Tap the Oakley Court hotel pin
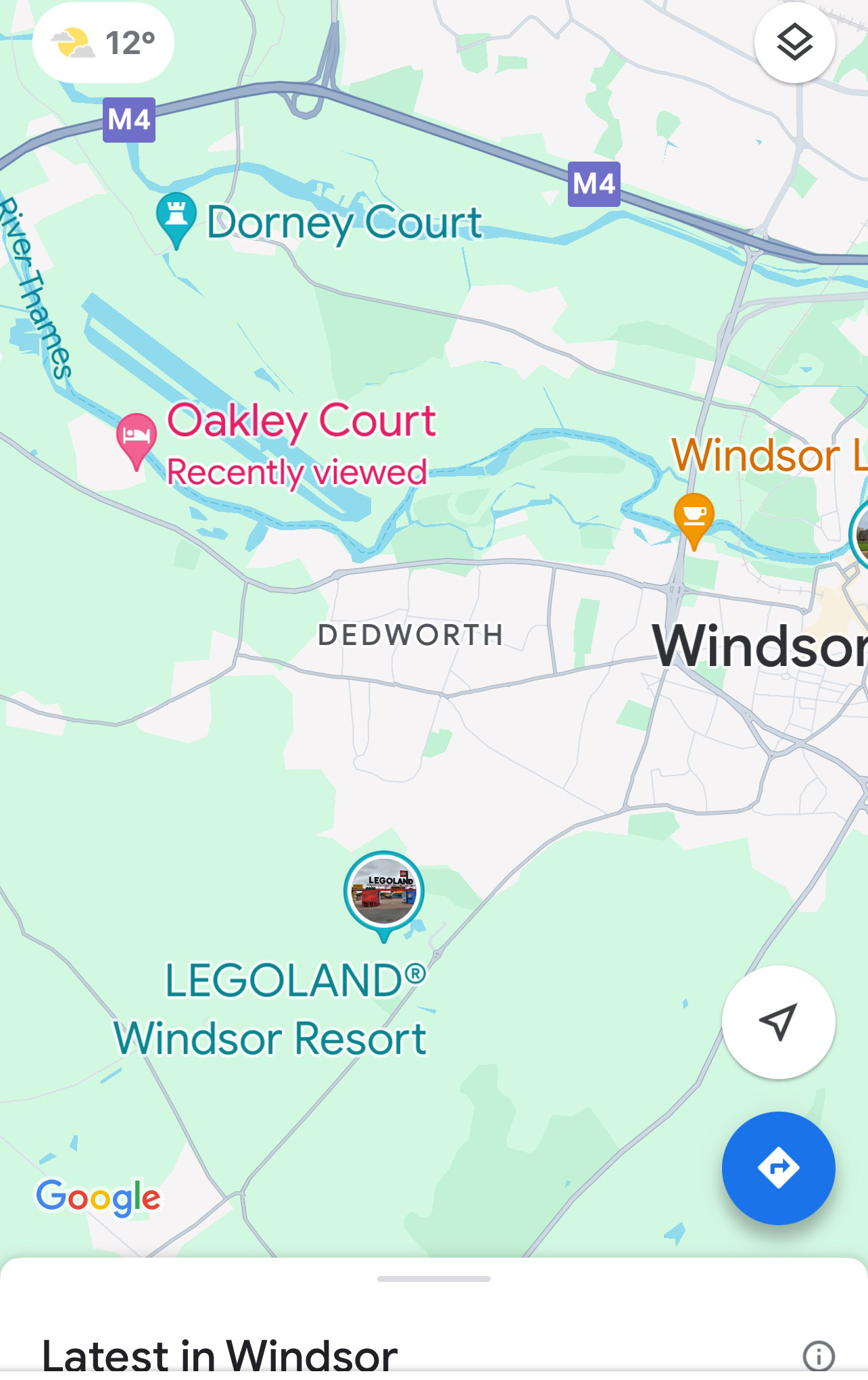868x1380 pixels. click(x=137, y=441)
